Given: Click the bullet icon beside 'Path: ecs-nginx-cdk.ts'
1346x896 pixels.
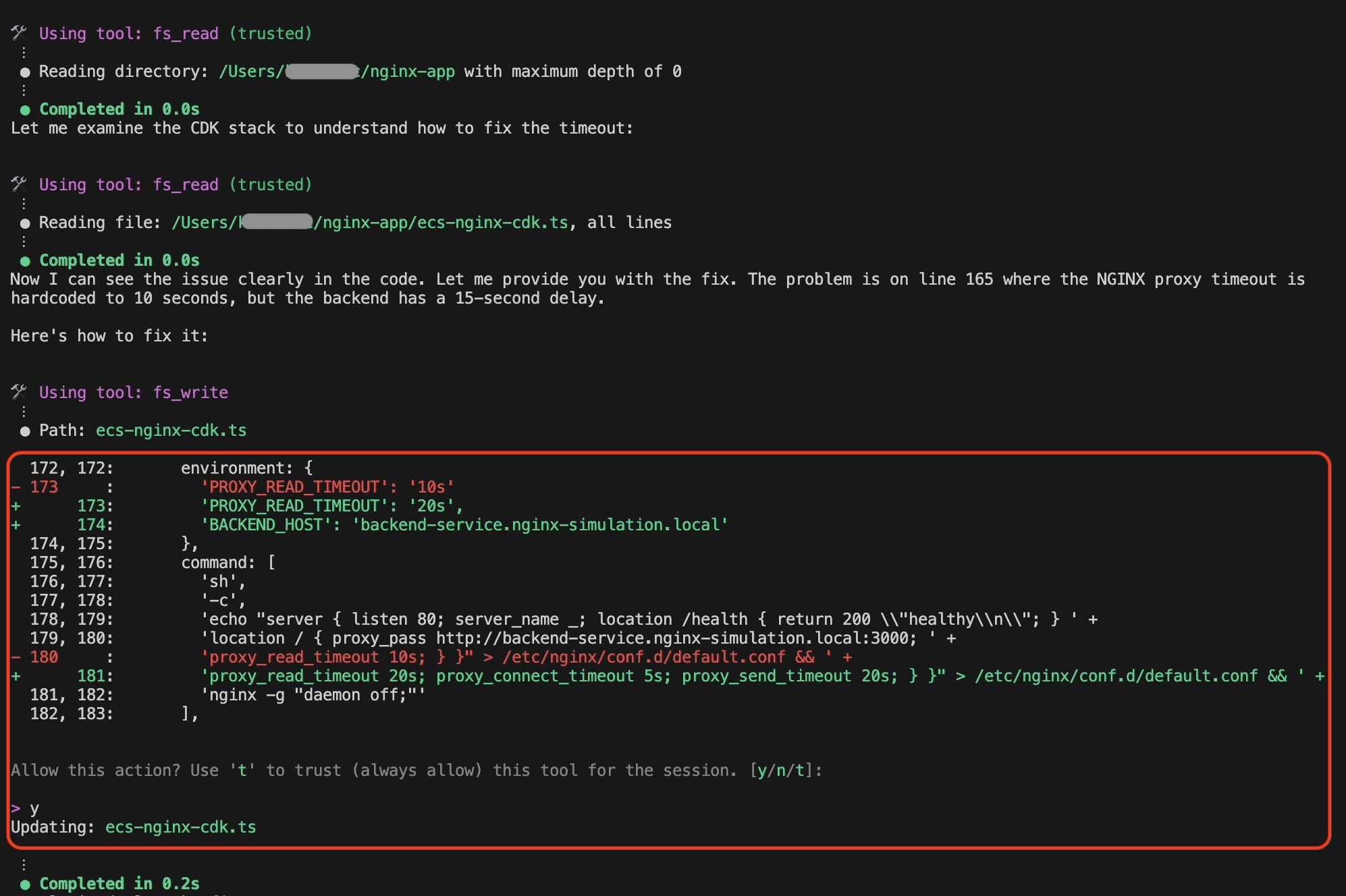Looking at the screenshot, I should [x=24, y=430].
